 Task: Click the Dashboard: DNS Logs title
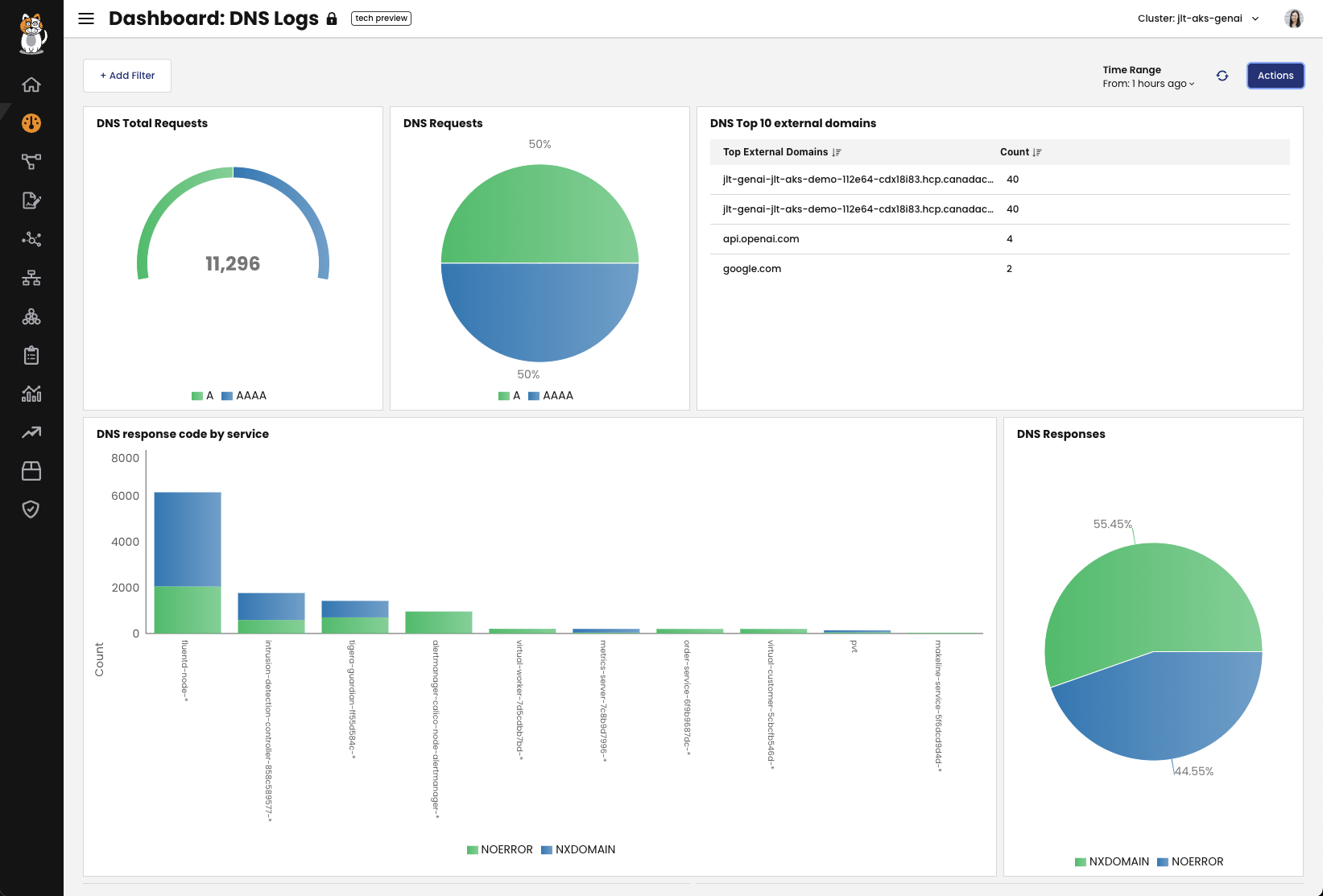click(x=213, y=19)
